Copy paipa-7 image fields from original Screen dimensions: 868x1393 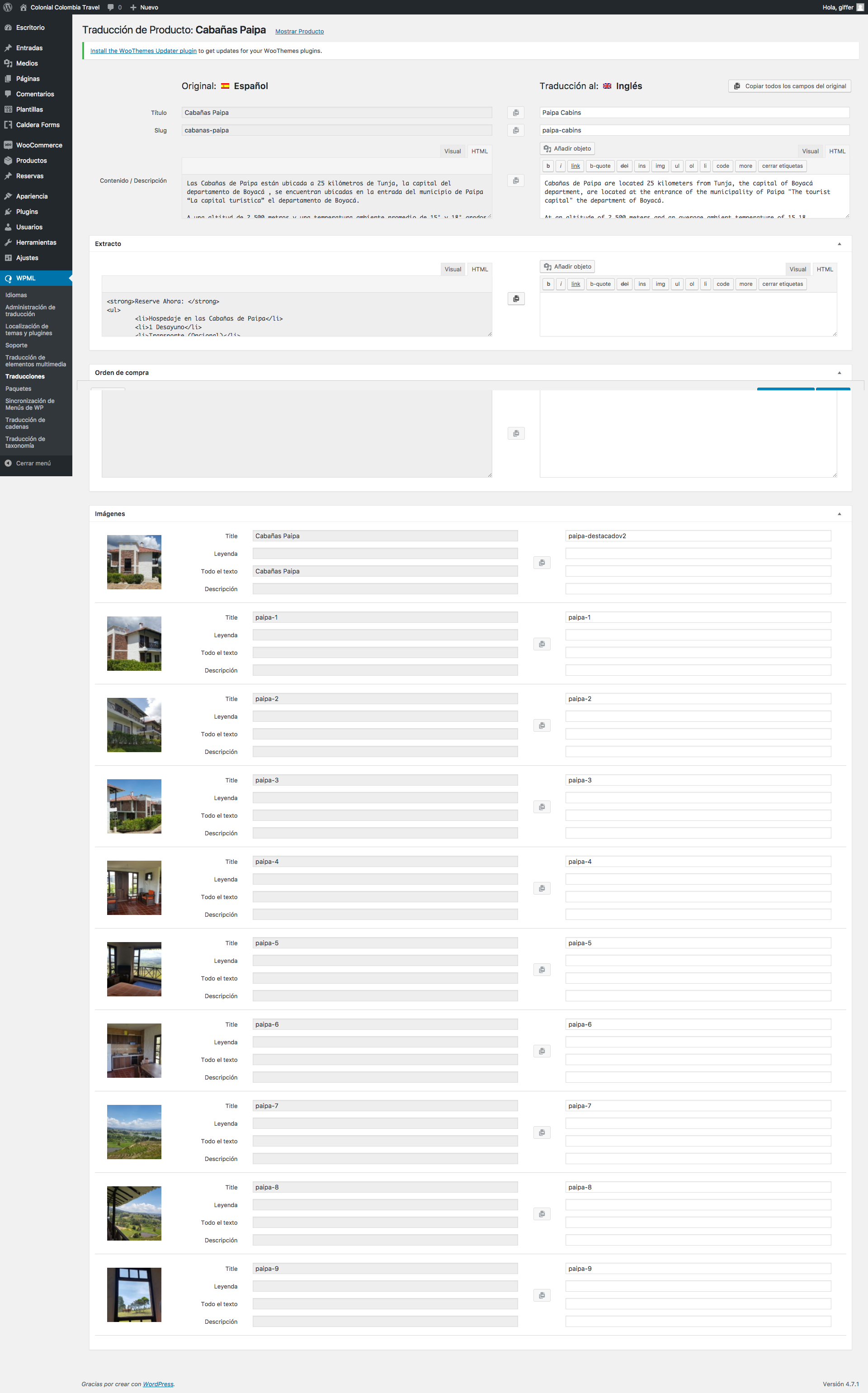click(542, 1133)
